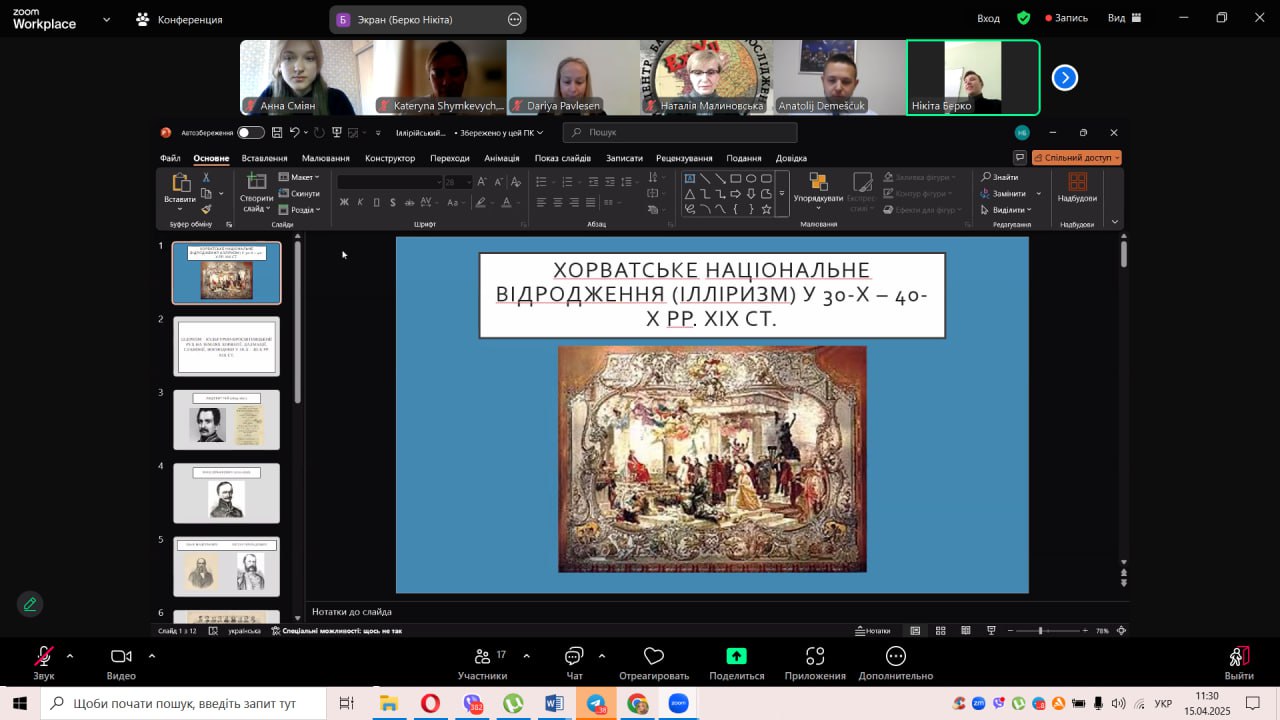
Task: Open the Zoom Чат panel
Action: [574, 662]
